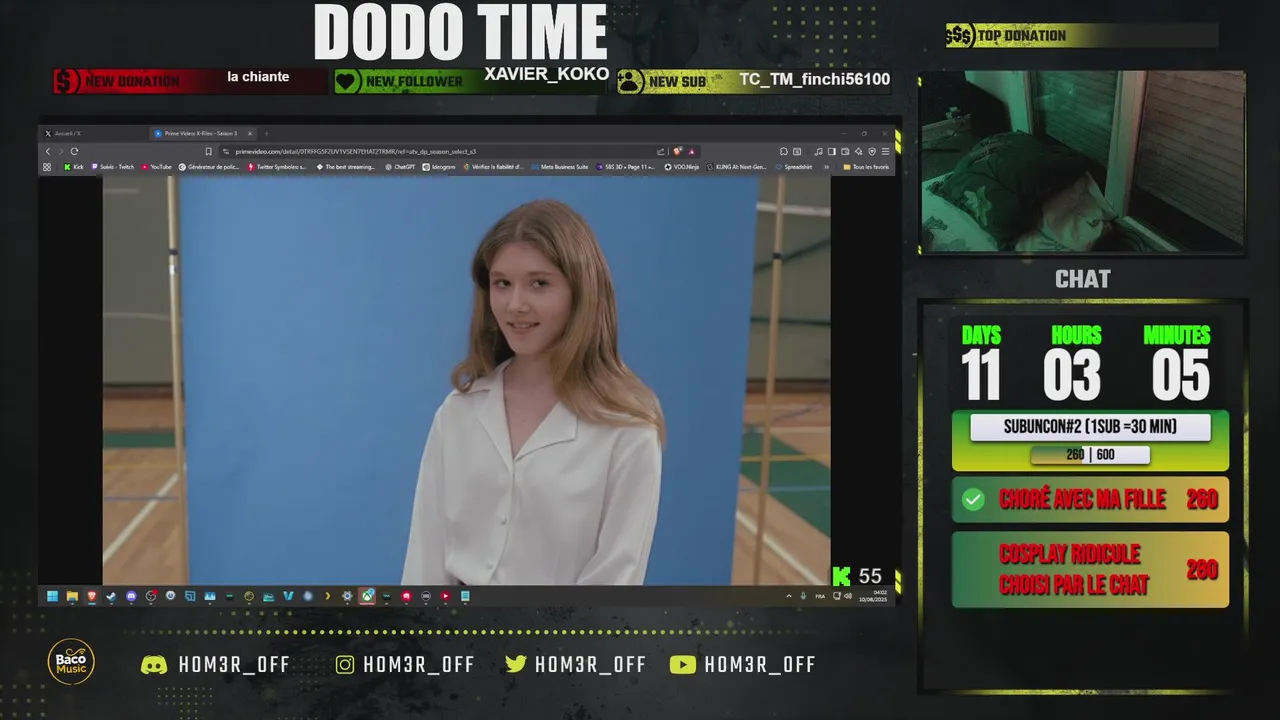Reload the Prime Video page
Viewport: 1280px width, 720px height.
(74, 151)
